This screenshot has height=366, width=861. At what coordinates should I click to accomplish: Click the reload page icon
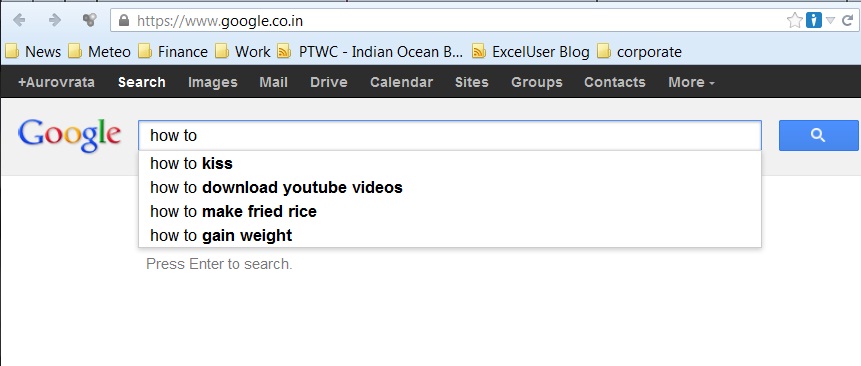(847, 21)
